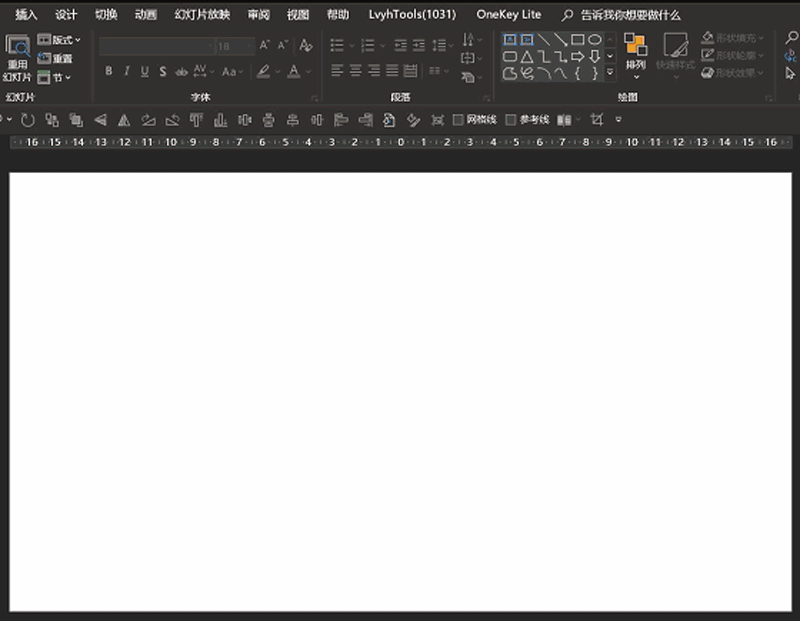Viewport: 800px width, 621px height.
Task: Open the Section (节) dropdown
Action: click(54, 78)
